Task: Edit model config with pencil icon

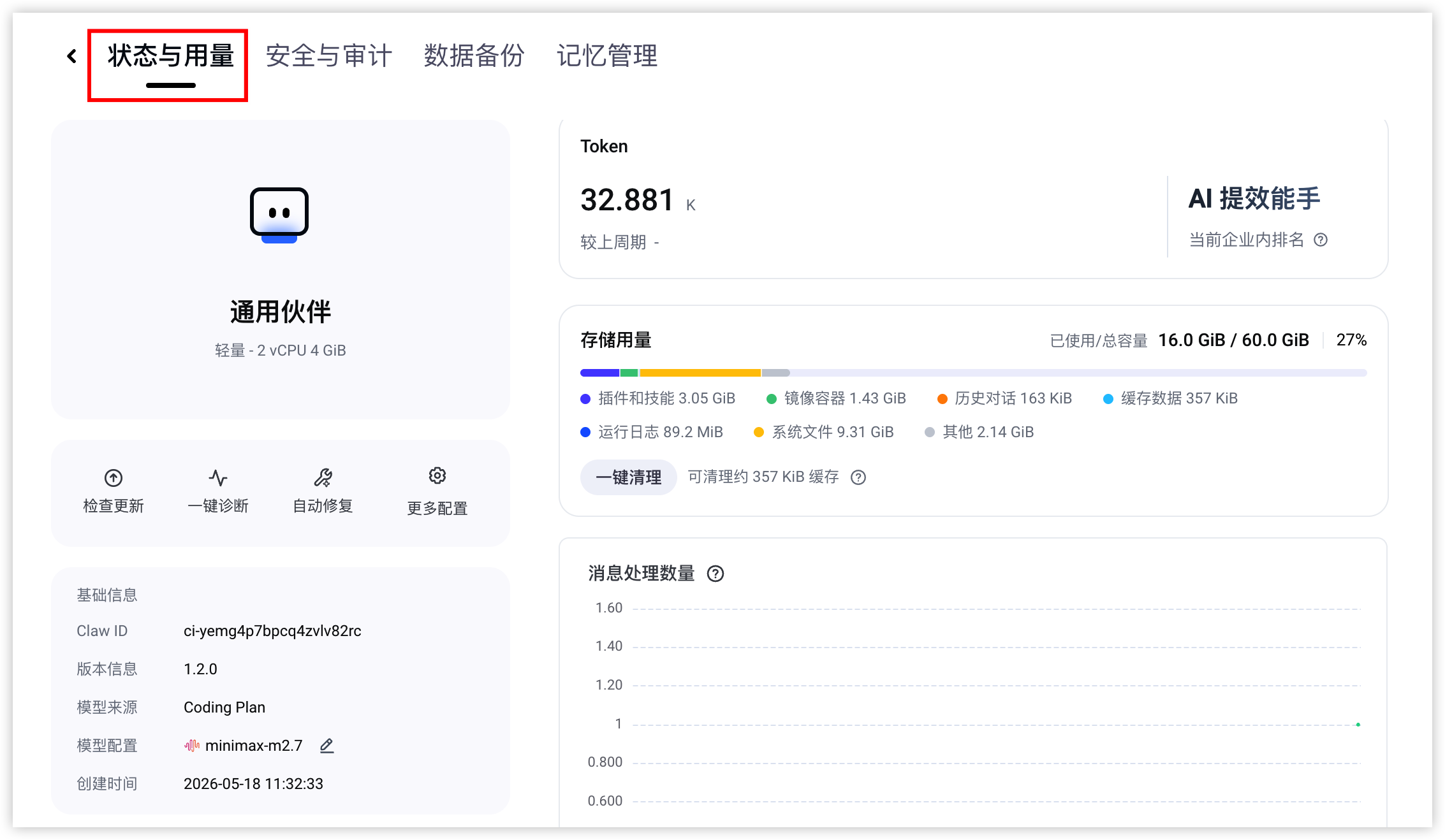Action: tap(327, 745)
